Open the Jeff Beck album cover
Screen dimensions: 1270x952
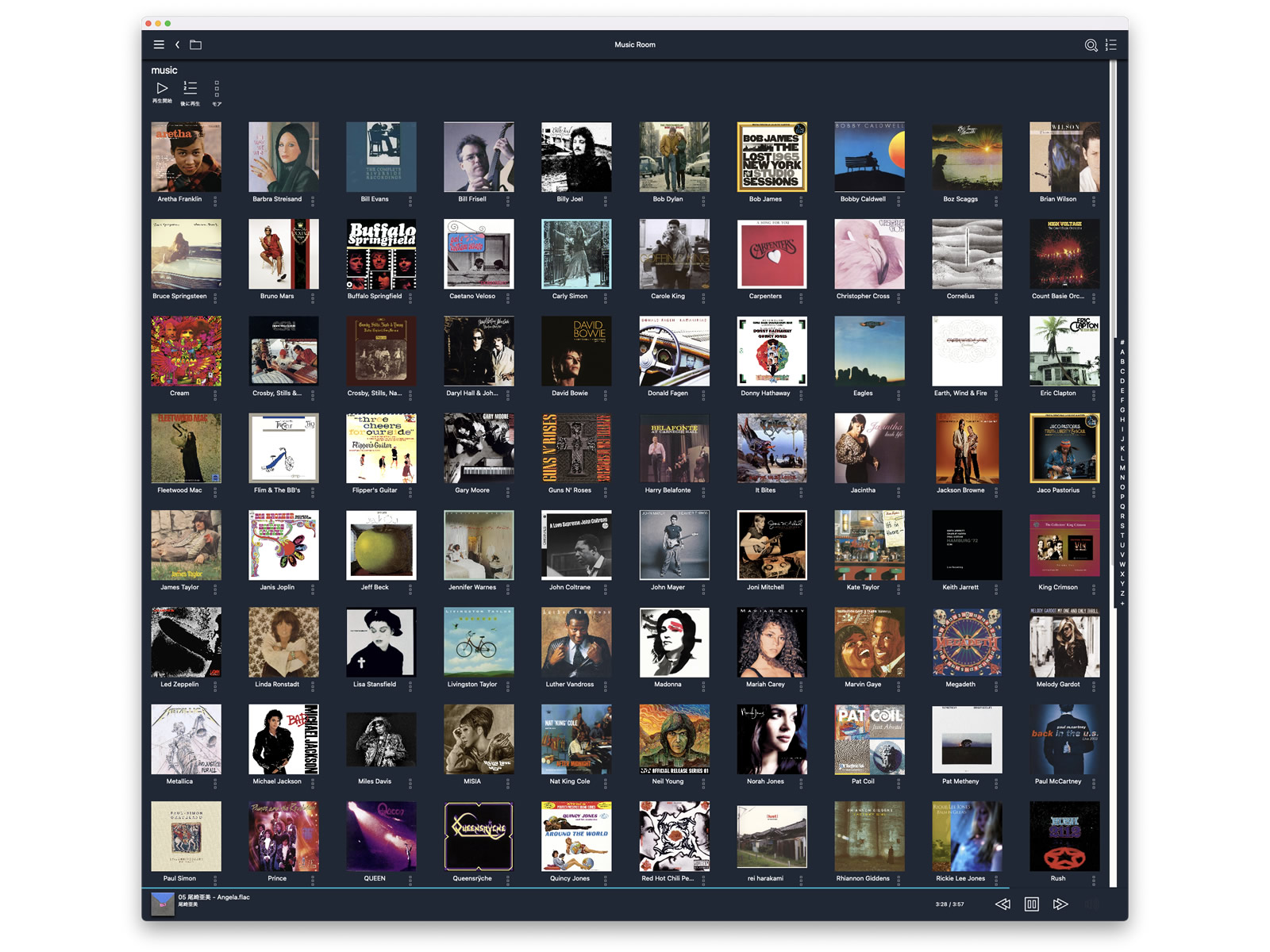(x=381, y=545)
